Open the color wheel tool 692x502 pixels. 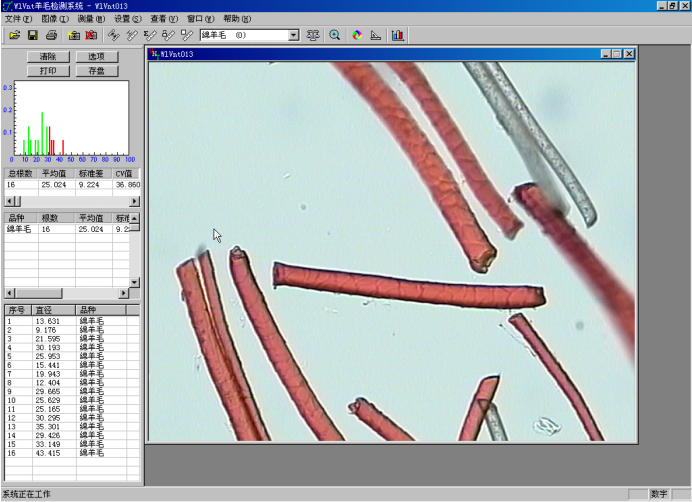point(357,35)
